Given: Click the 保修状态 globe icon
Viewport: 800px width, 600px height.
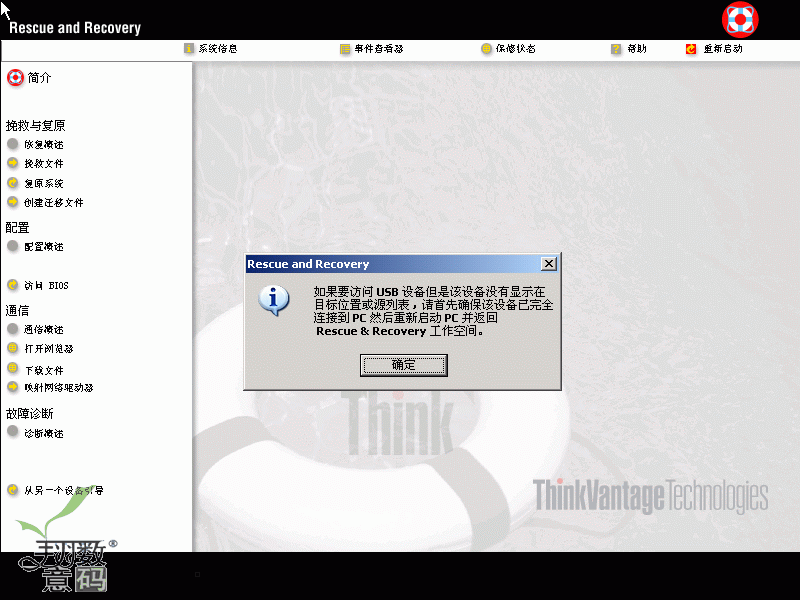Looking at the screenshot, I should tap(486, 48).
